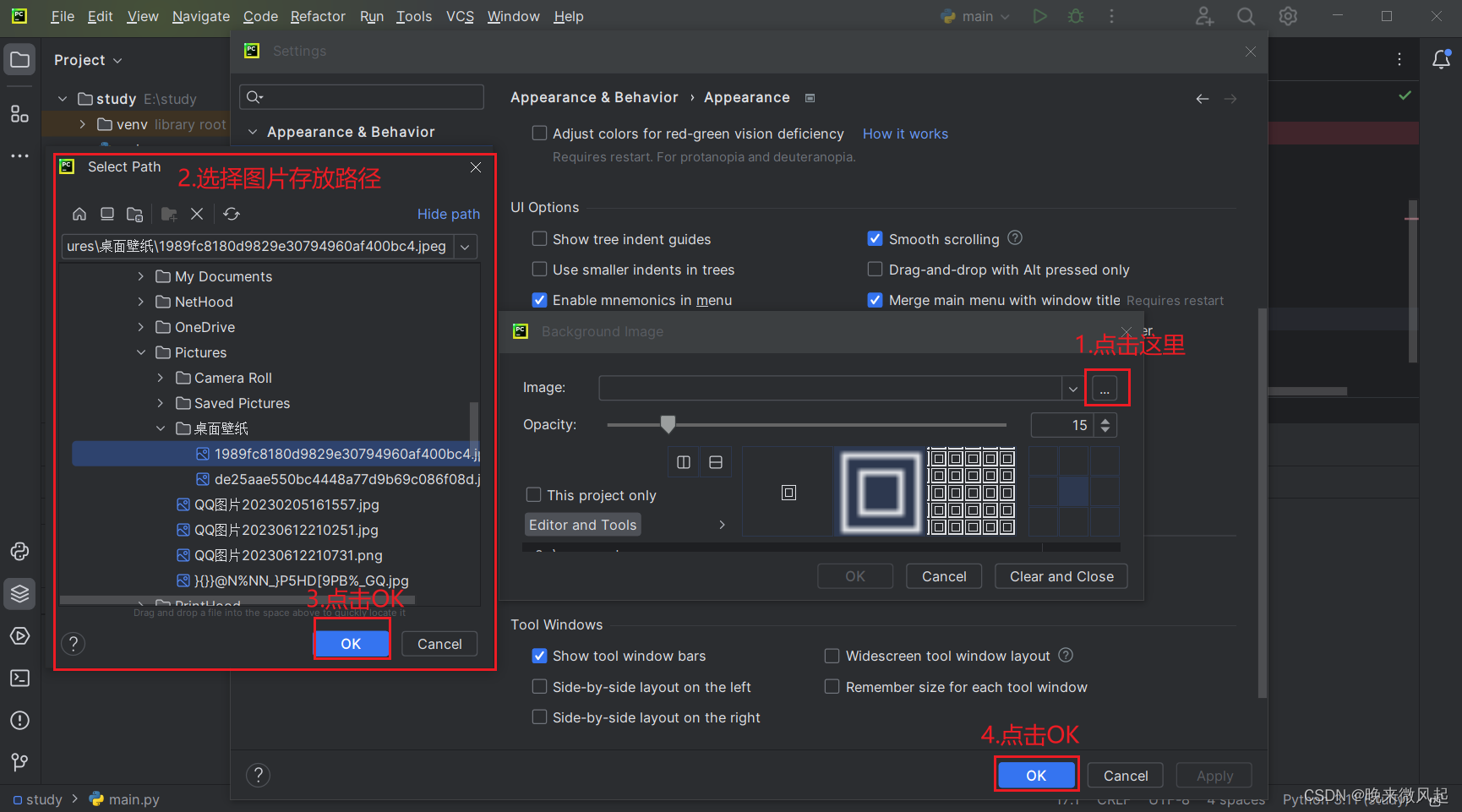Refresh the Select Path file tree

pyautogui.click(x=232, y=214)
